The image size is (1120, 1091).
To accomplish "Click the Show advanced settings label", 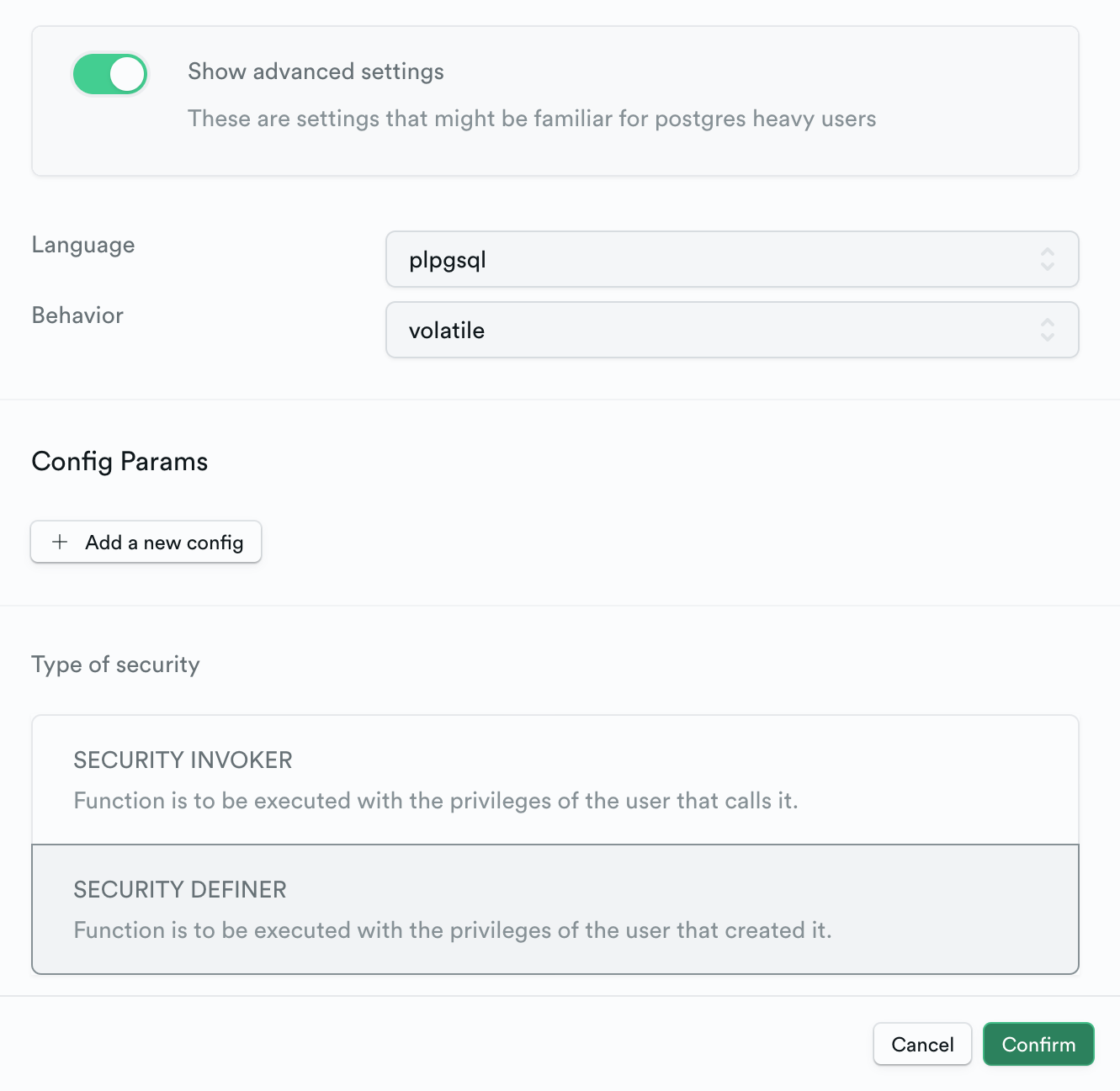I will coord(316,71).
